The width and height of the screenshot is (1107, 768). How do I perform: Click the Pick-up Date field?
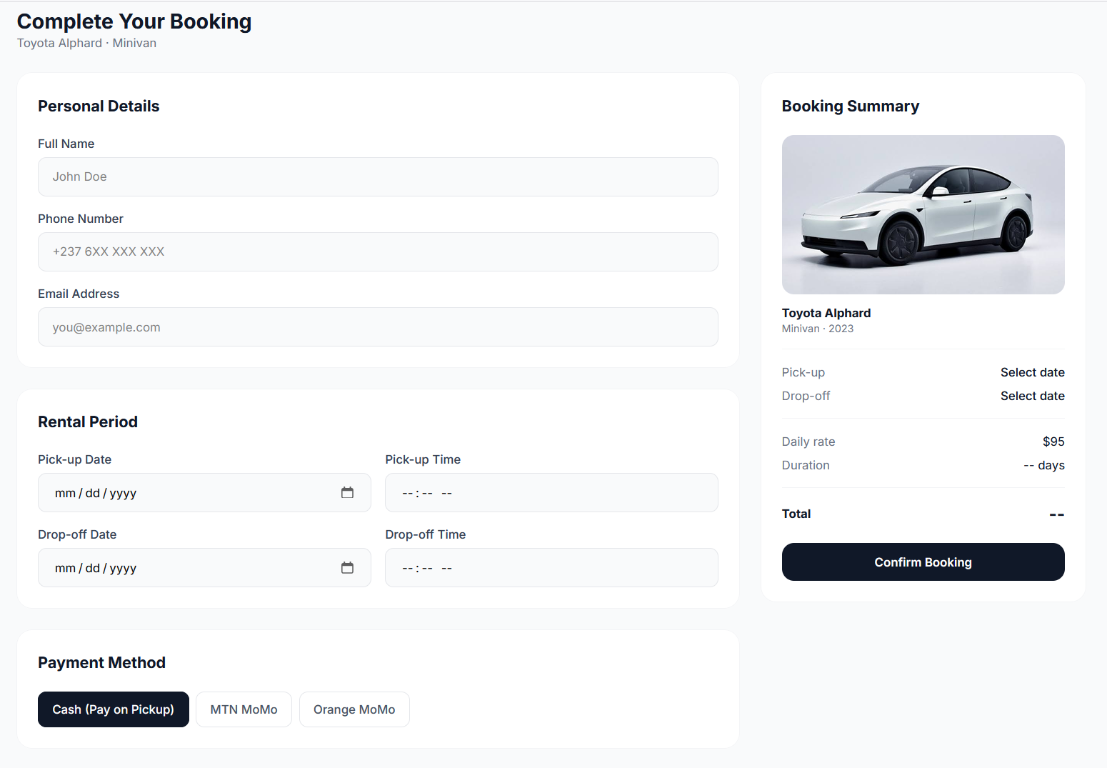[x=204, y=493]
